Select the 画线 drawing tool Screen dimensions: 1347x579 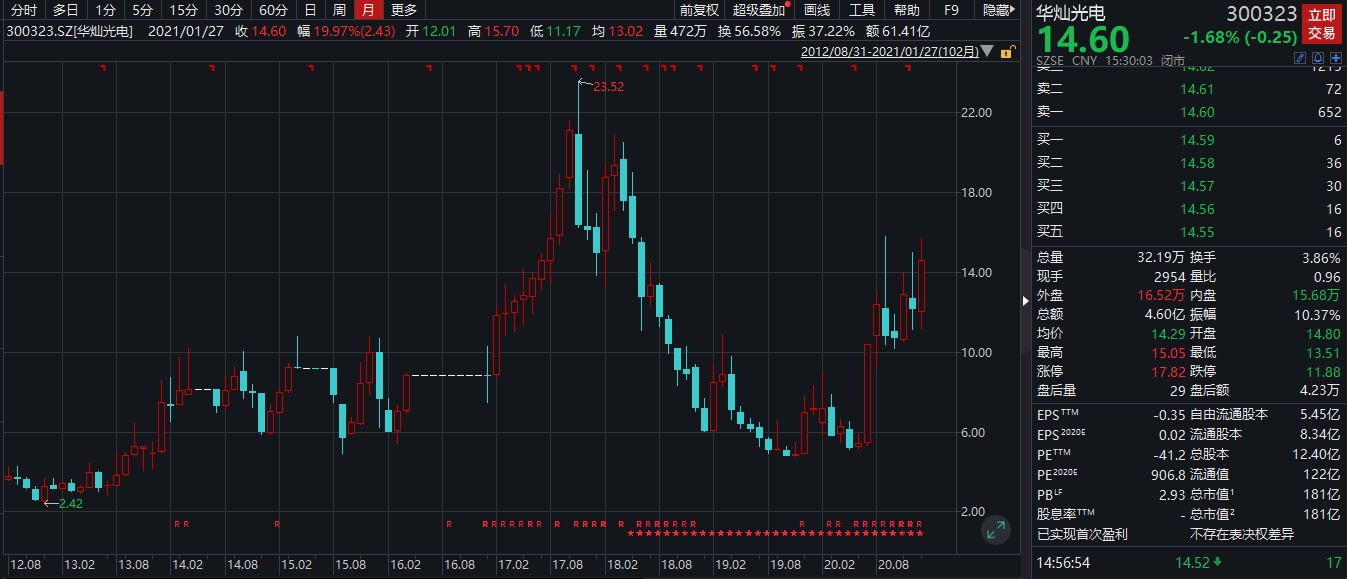(817, 10)
